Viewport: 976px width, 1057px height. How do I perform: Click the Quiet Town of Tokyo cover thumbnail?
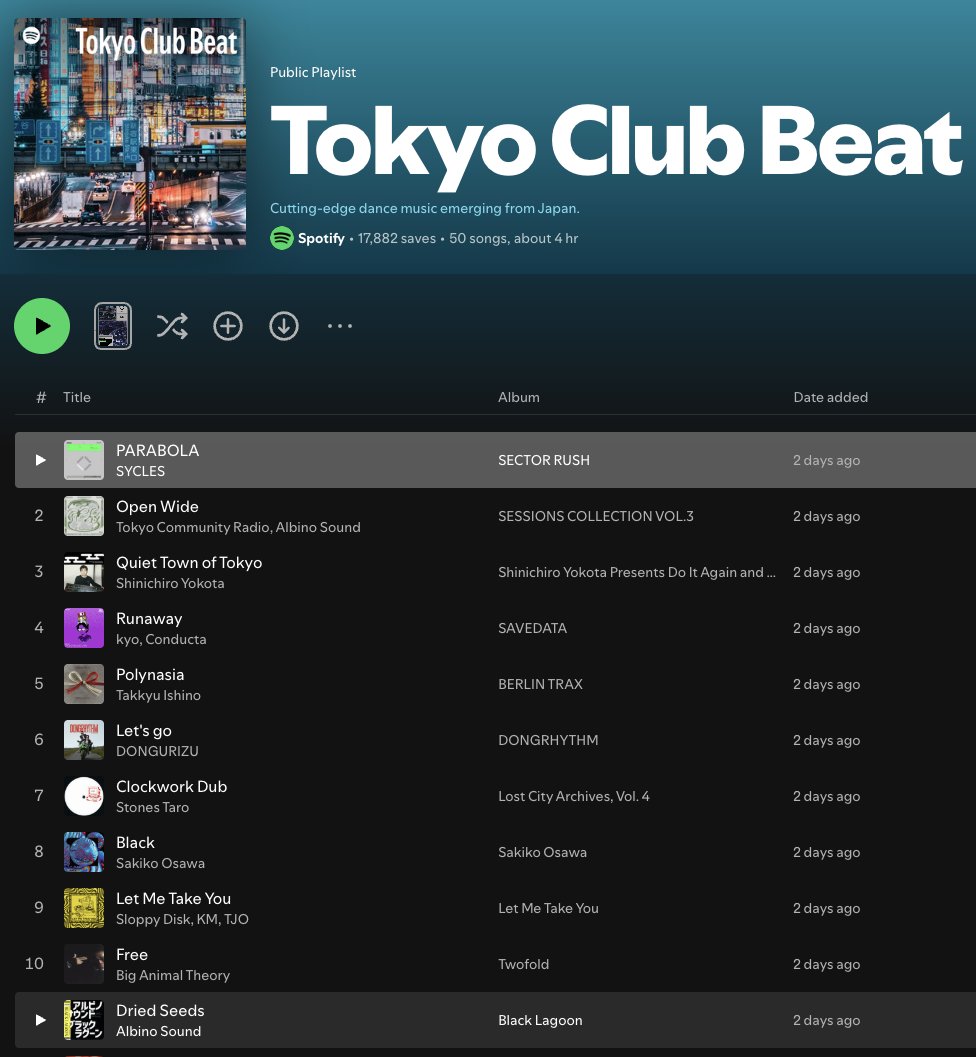coord(84,572)
